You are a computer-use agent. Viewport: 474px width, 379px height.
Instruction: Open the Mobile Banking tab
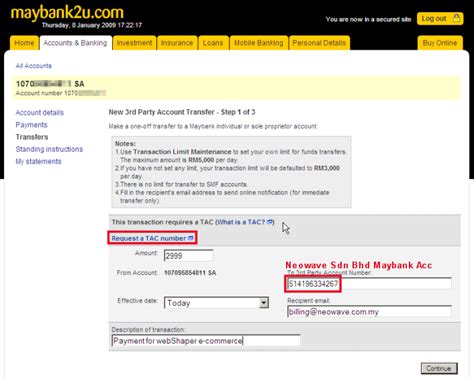(259, 43)
